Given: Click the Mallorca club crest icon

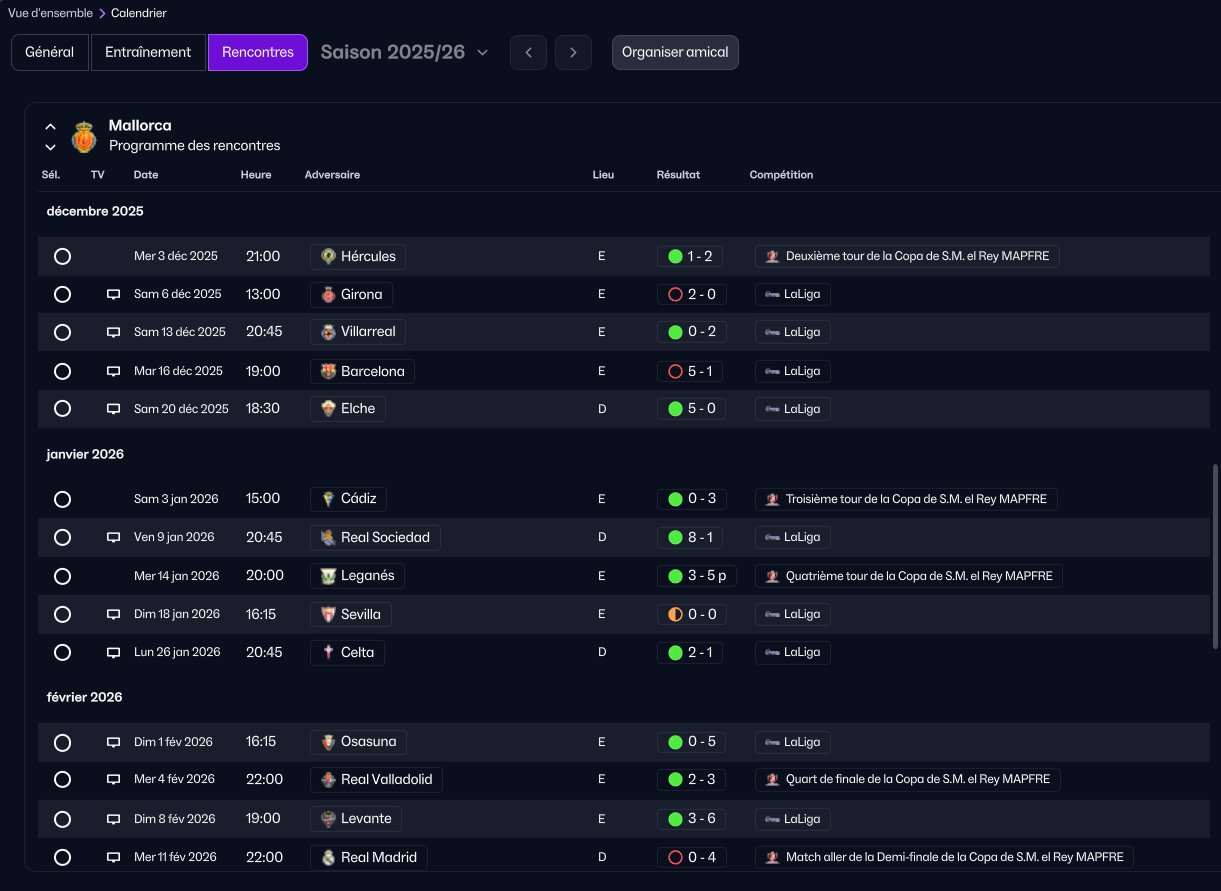Looking at the screenshot, I should point(84,137).
